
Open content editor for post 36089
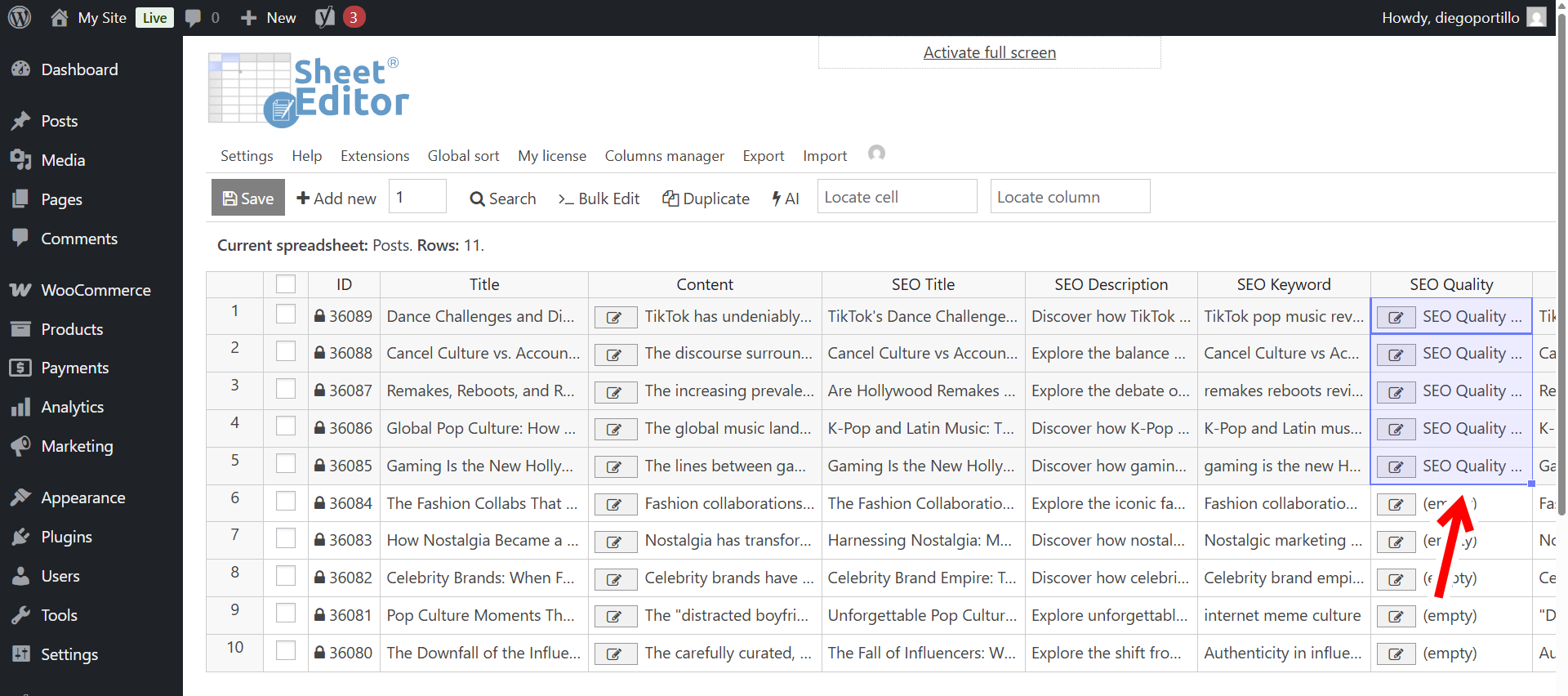(x=615, y=318)
